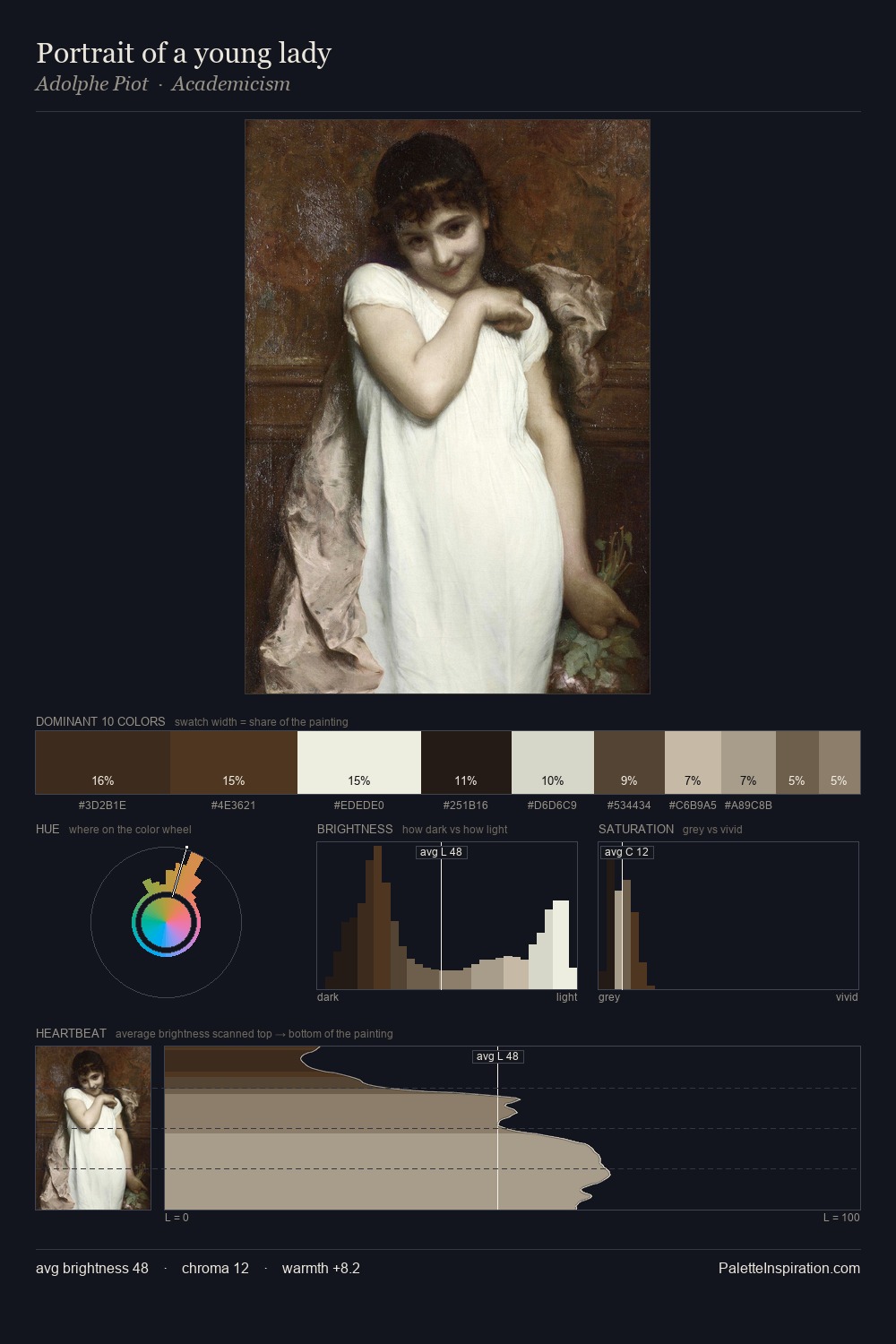Click the brightness histogram chart
Image resolution: width=896 pixels, height=1344 pixels.
click(447, 916)
